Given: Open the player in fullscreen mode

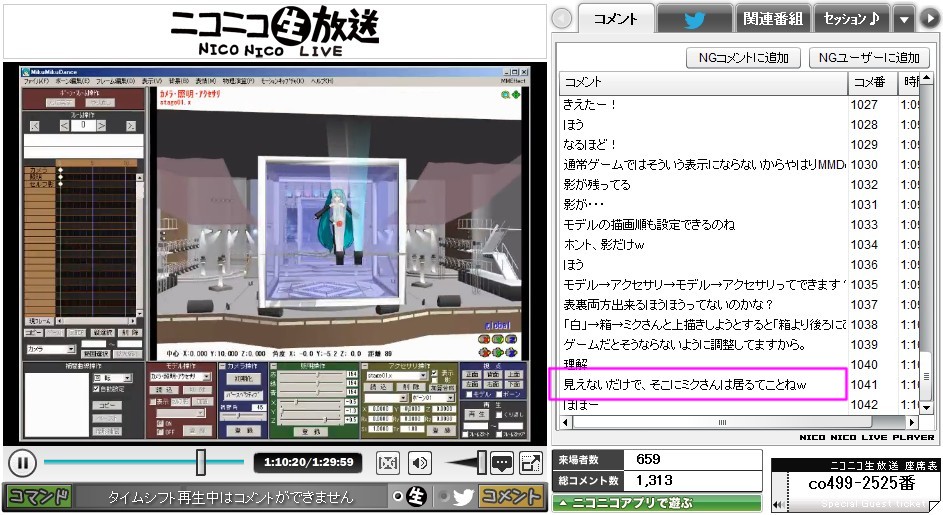Looking at the screenshot, I should [x=530, y=463].
